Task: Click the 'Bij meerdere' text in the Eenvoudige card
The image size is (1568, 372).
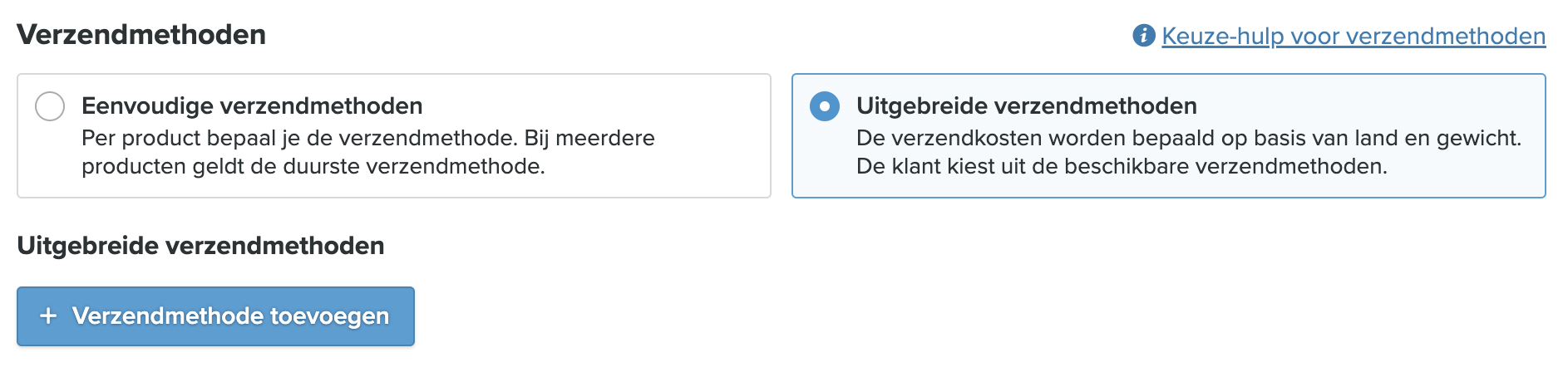Action: pyautogui.click(x=589, y=138)
